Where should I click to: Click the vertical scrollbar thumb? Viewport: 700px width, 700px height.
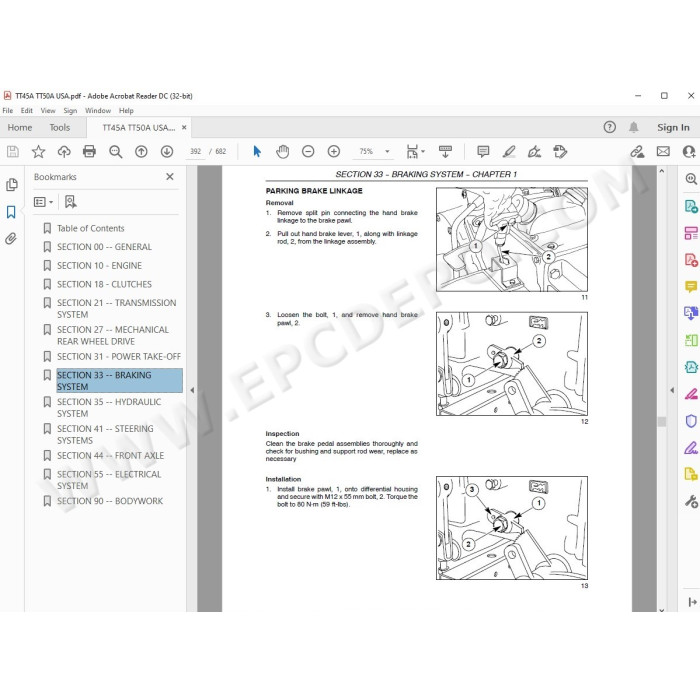coord(662,421)
